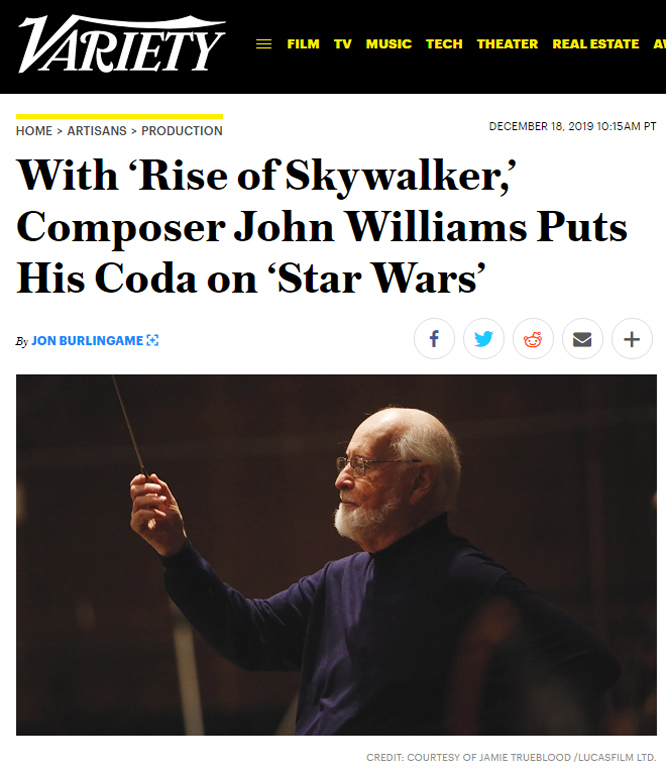The image size is (666, 769).
Task: Follow the Home breadcrumb link
Action: click(x=34, y=131)
